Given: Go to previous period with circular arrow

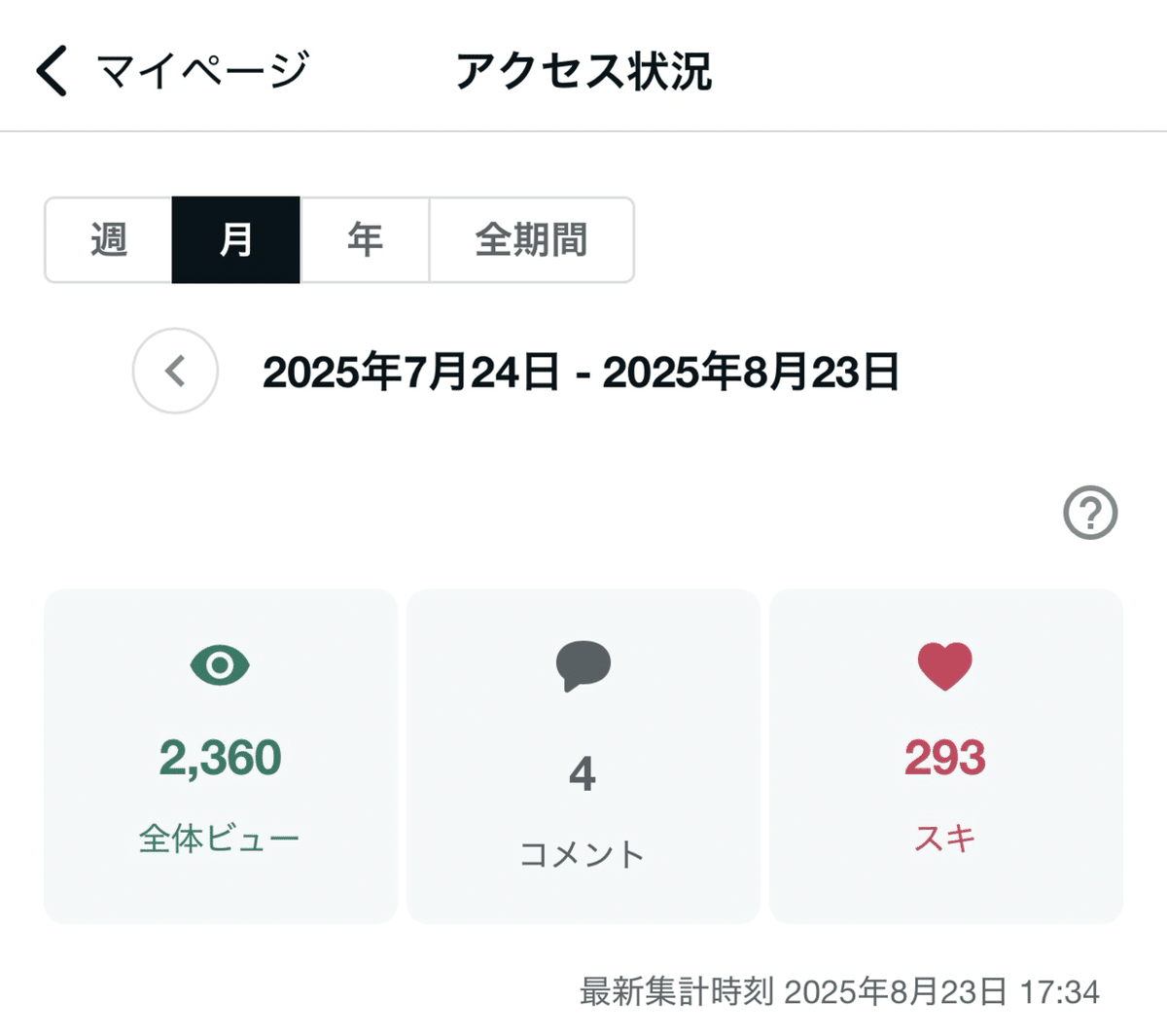Looking at the screenshot, I should [x=175, y=371].
